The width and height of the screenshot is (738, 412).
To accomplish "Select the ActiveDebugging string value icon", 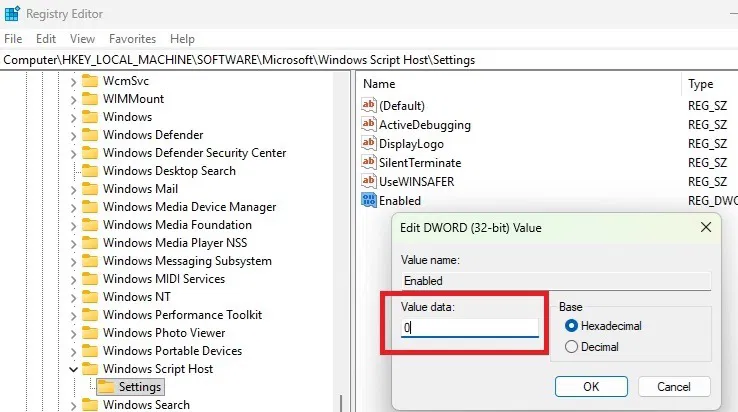I will pyautogui.click(x=368, y=125).
